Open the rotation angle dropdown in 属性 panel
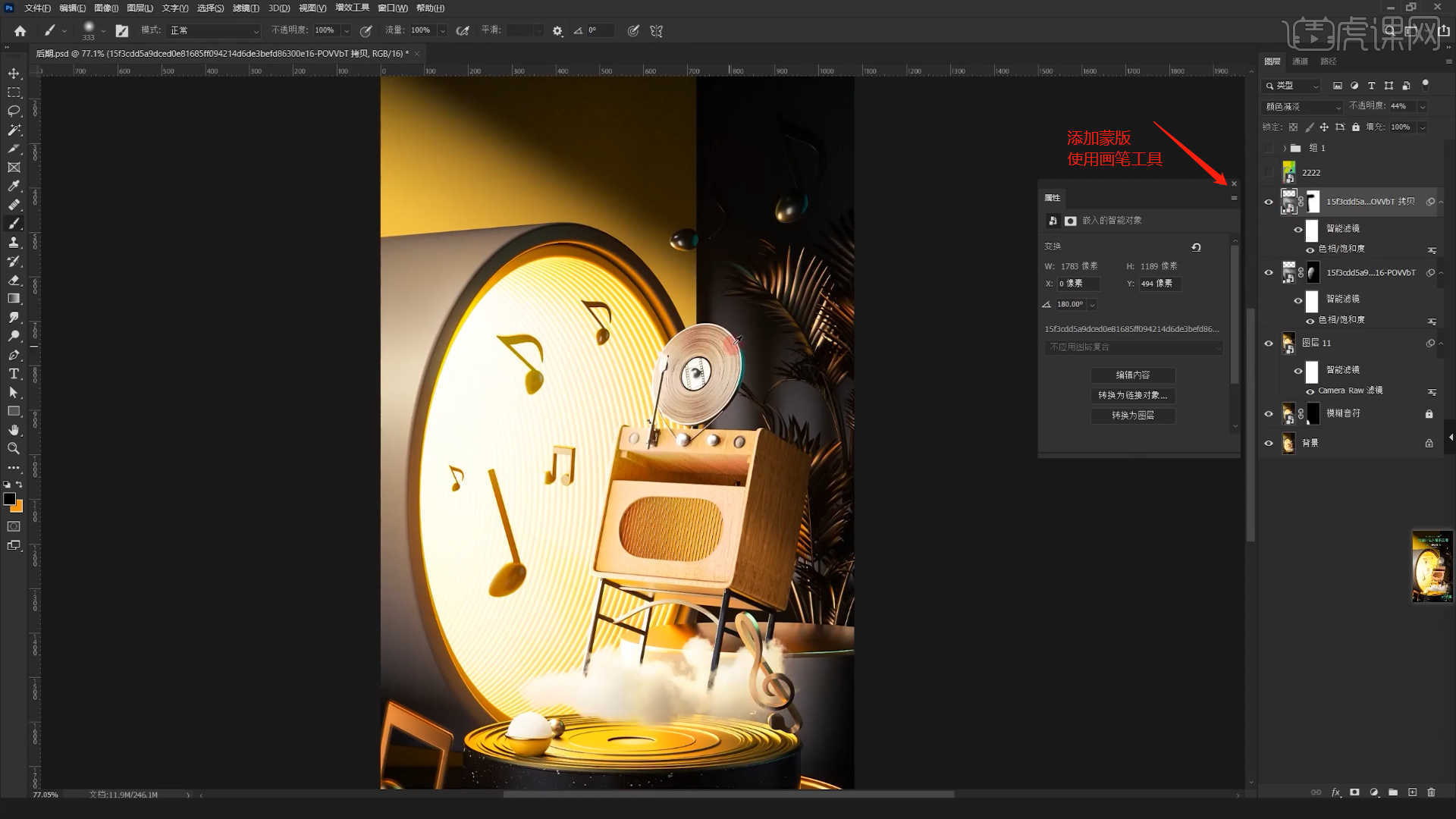The height and width of the screenshot is (819, 1456). click(x=1092, y=305)
